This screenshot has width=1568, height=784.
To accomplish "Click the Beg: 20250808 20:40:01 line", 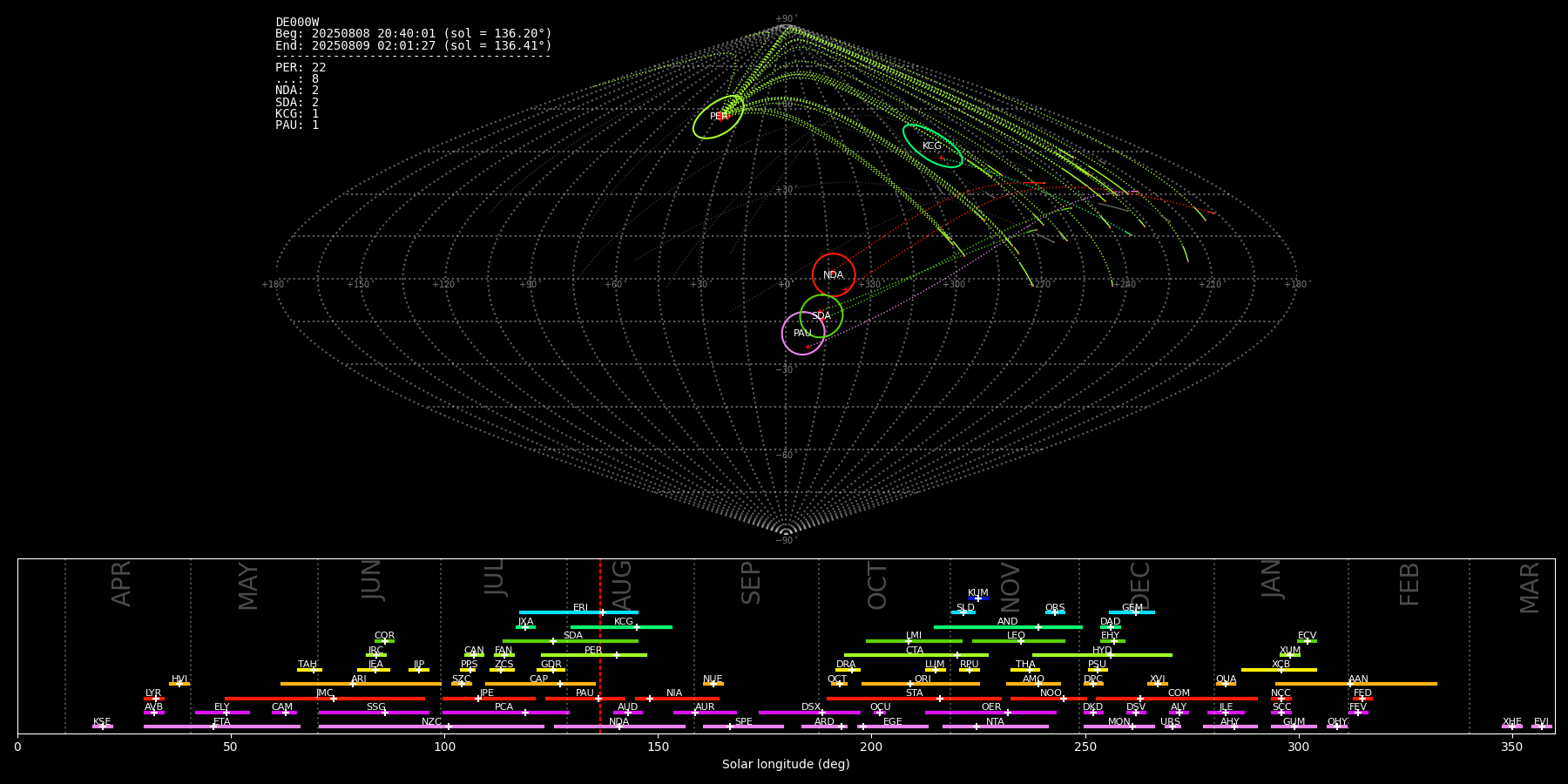I will coord(414,34).
